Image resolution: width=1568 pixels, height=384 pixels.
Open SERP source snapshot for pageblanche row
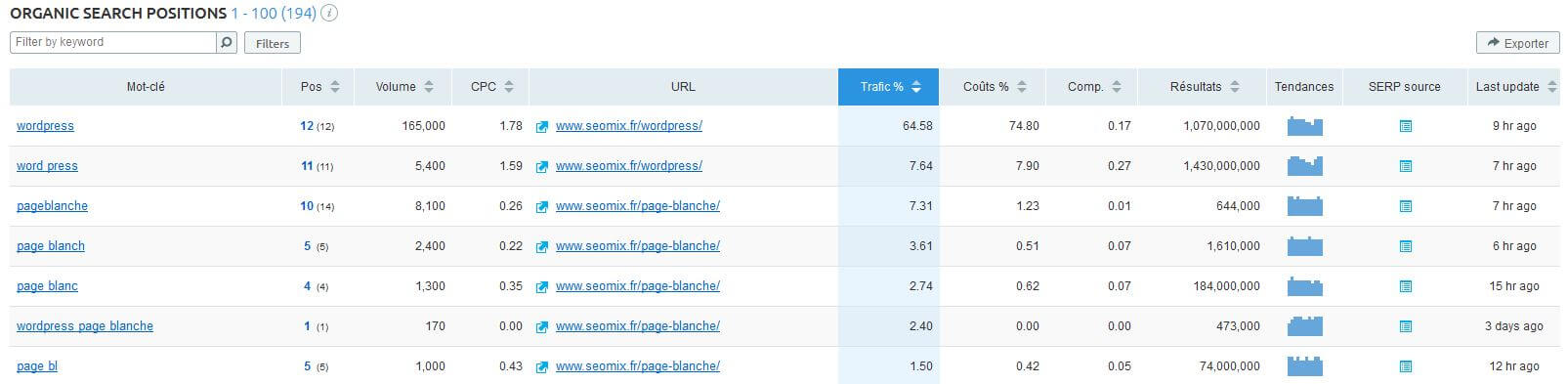[x=1405, y=206]
